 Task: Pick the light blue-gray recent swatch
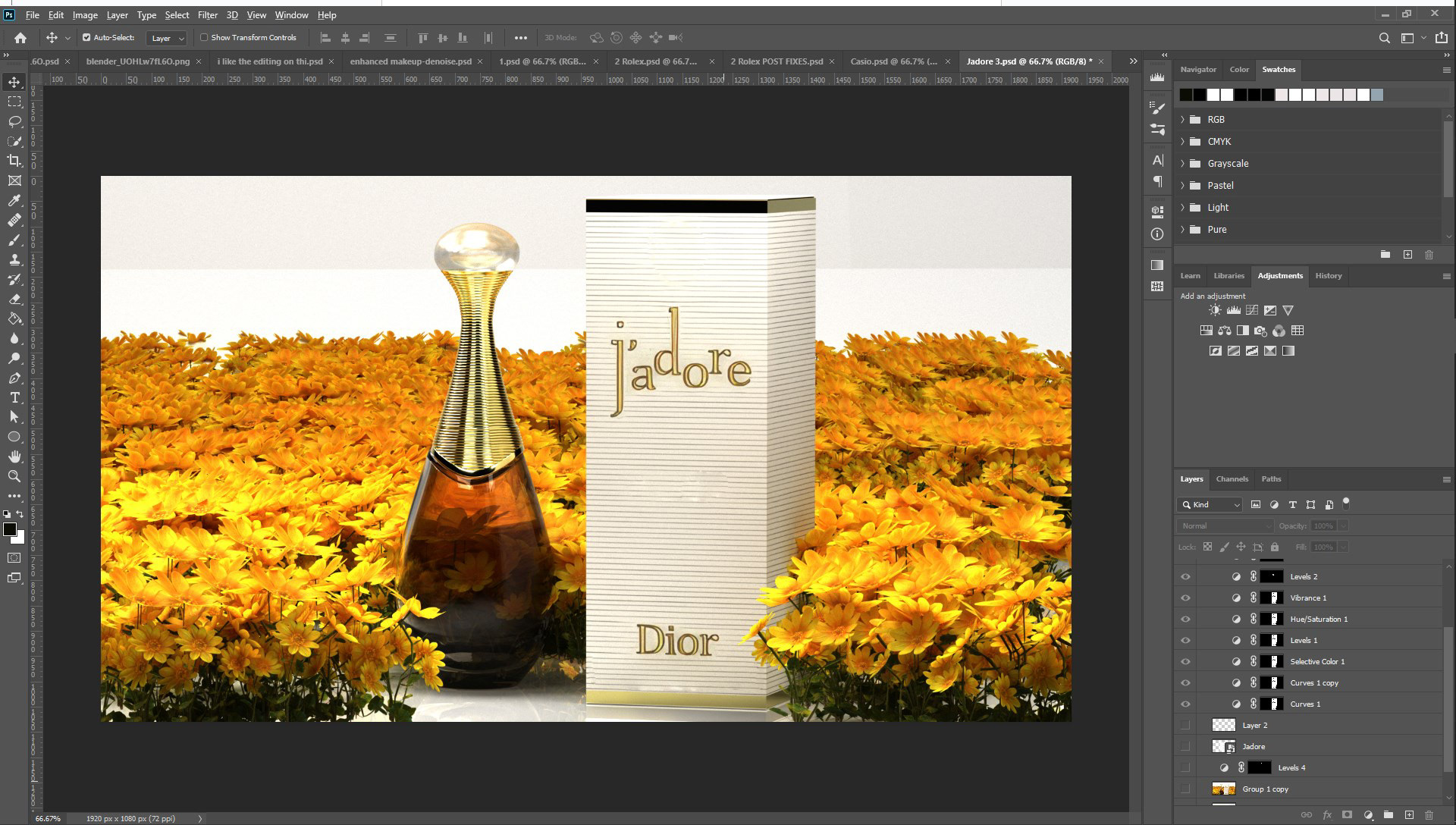(1377, 95)
